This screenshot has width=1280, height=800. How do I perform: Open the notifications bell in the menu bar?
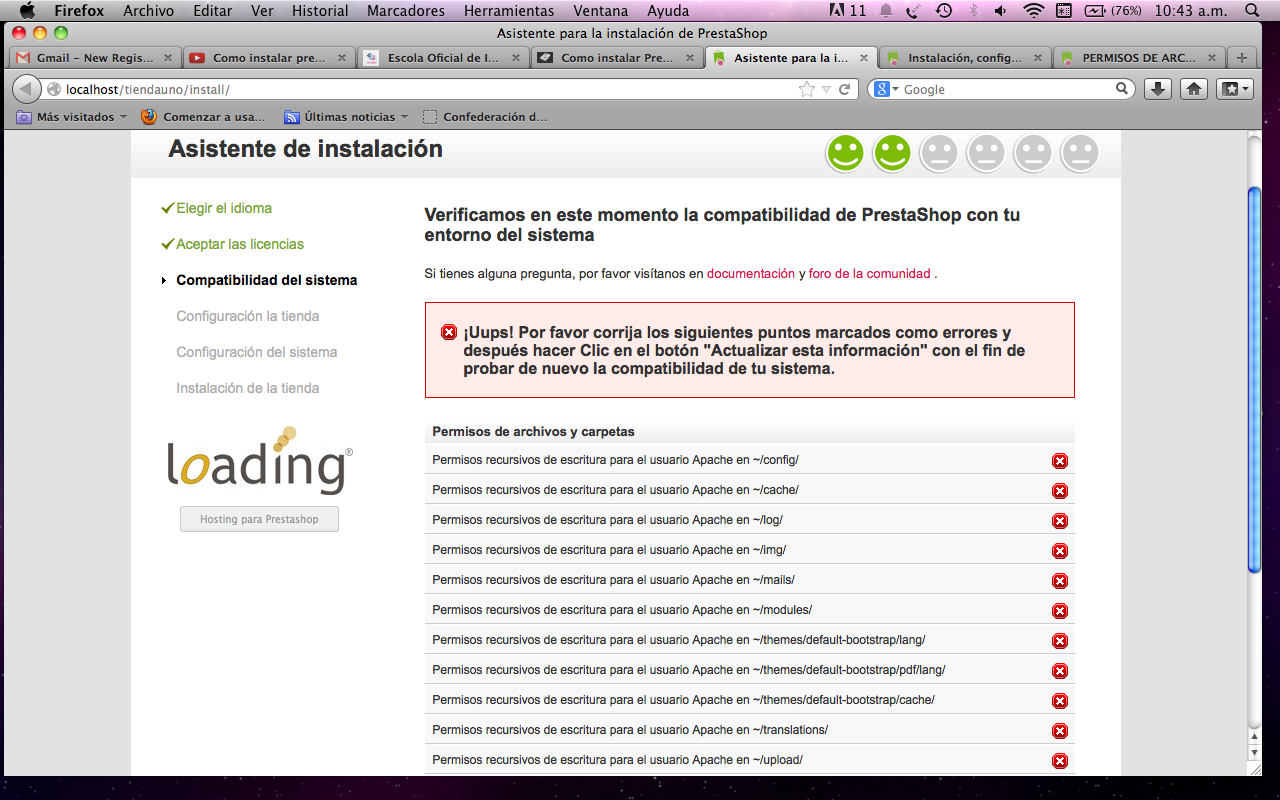click(x=886, y=11)
